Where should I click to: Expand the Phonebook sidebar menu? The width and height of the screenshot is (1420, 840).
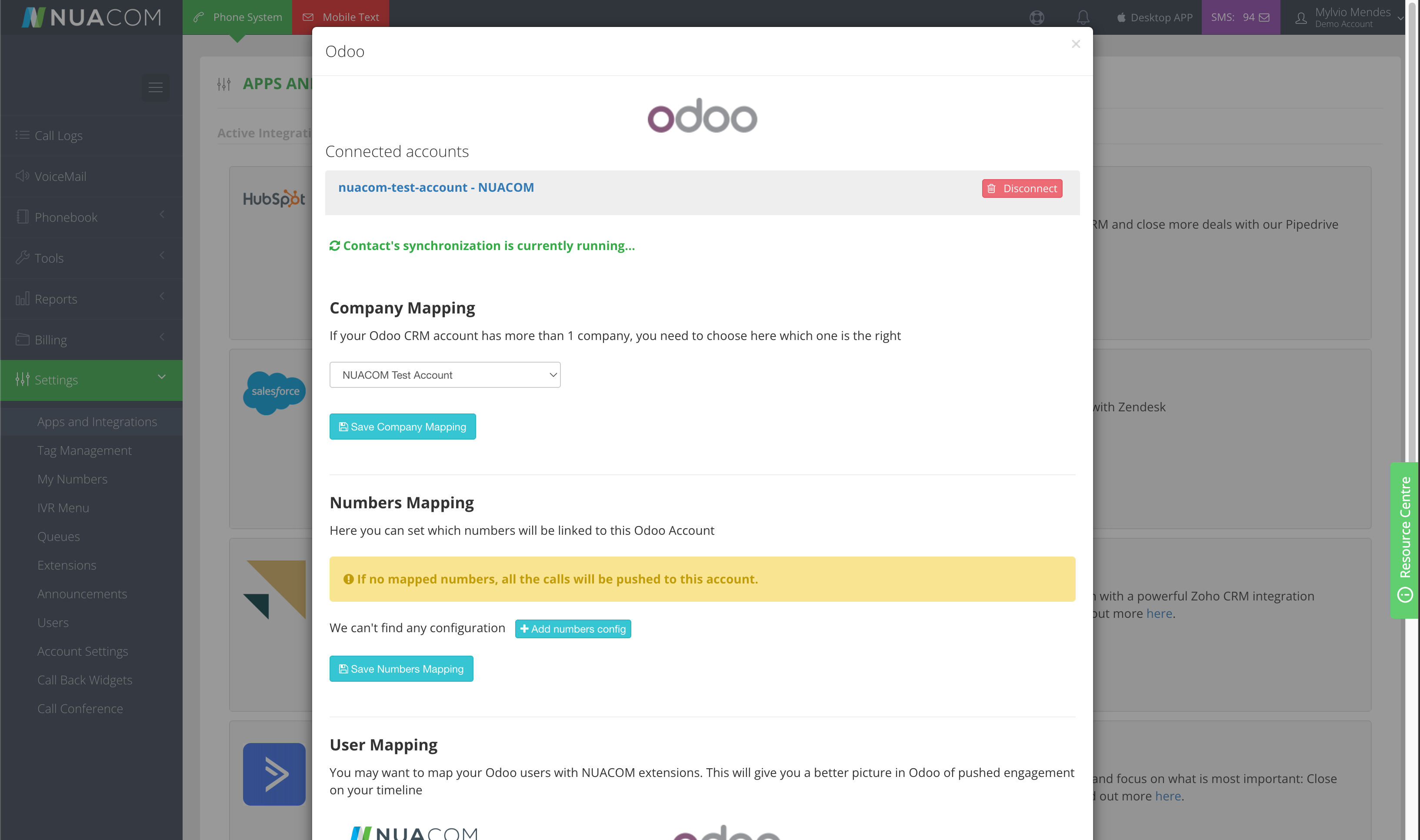coord(91,217)
